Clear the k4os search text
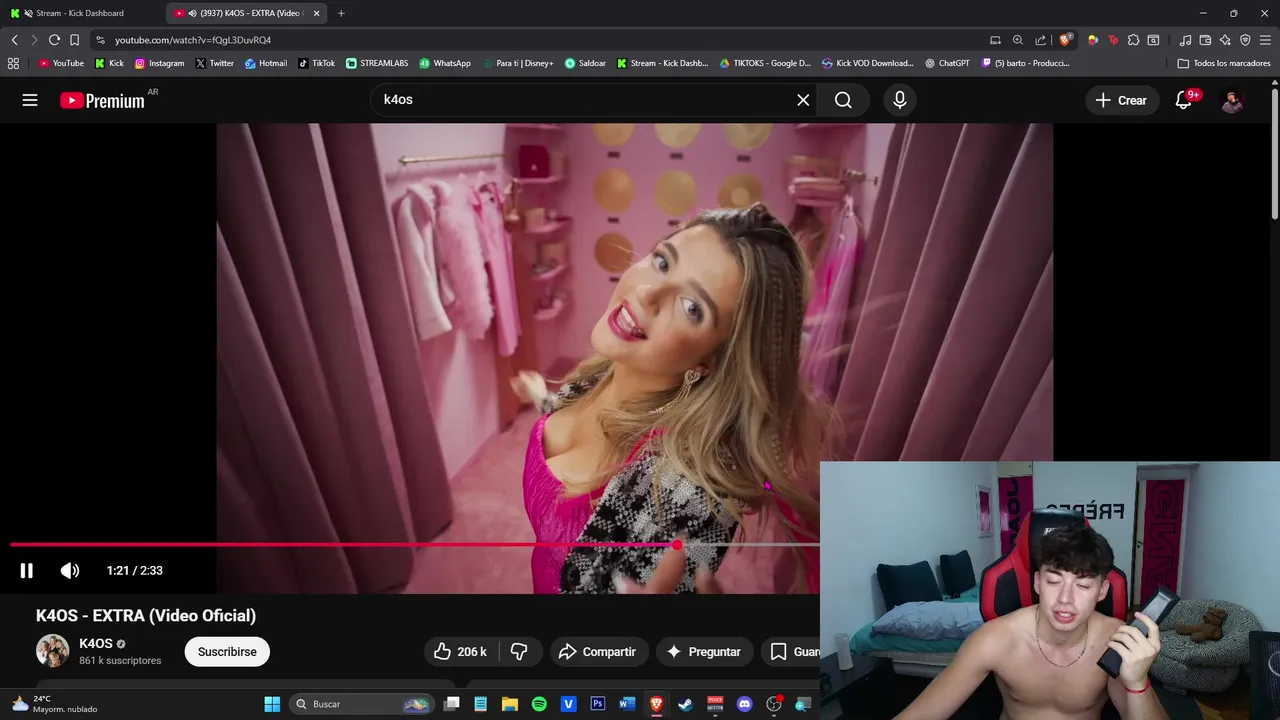This screenshot has width=1280, height=720. tap(803, 100)
